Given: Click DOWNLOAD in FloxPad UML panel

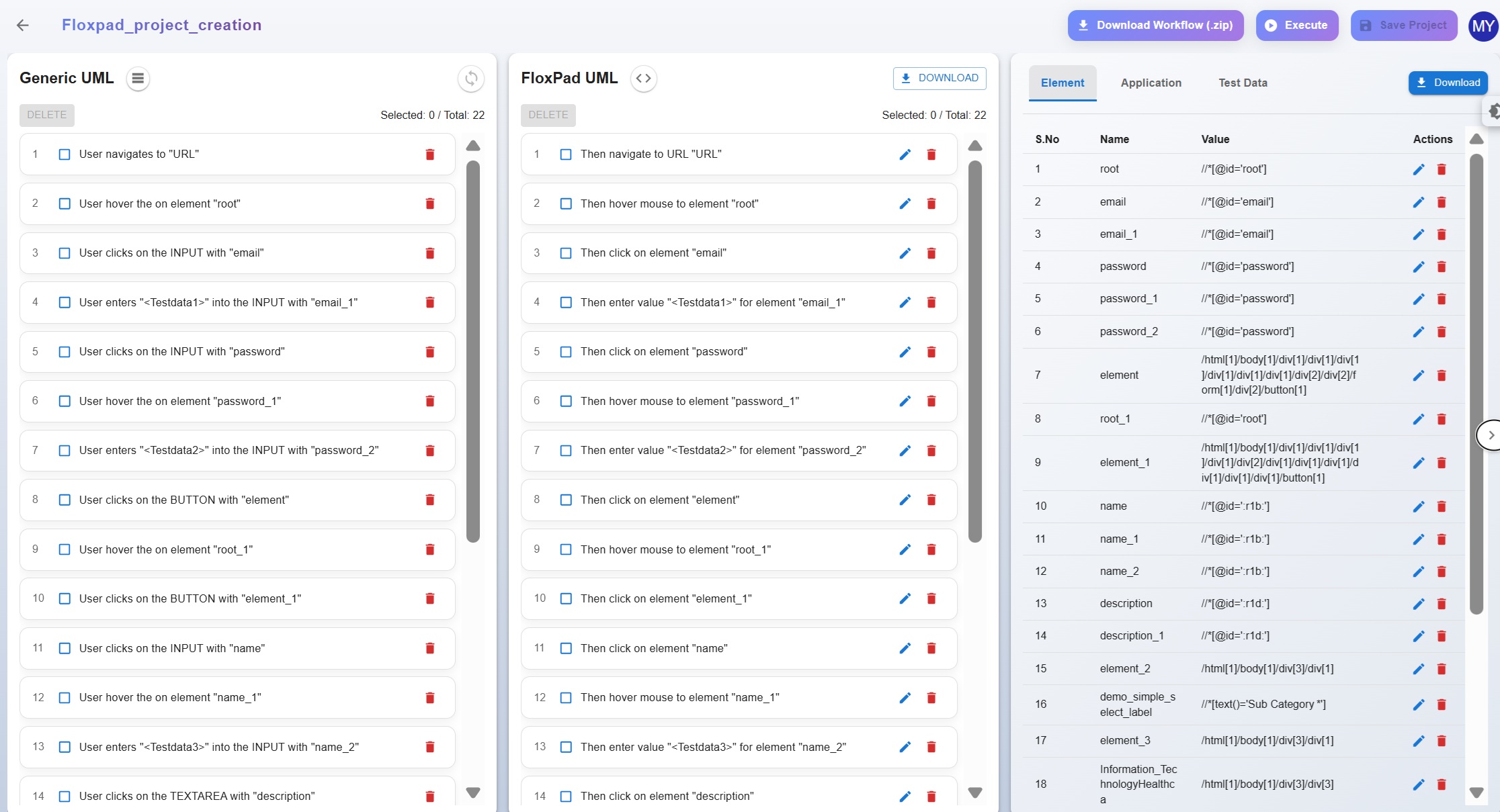Looking at the screenshot, I should pos(940,78).
